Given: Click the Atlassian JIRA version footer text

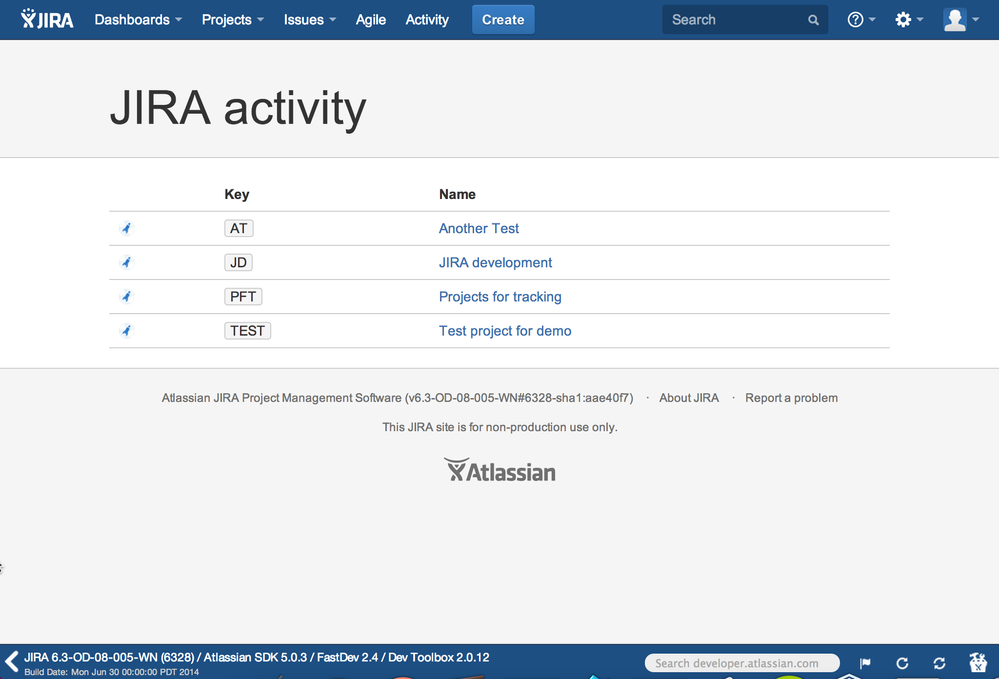Looking at the screenshot, I should tap(398, 398).
